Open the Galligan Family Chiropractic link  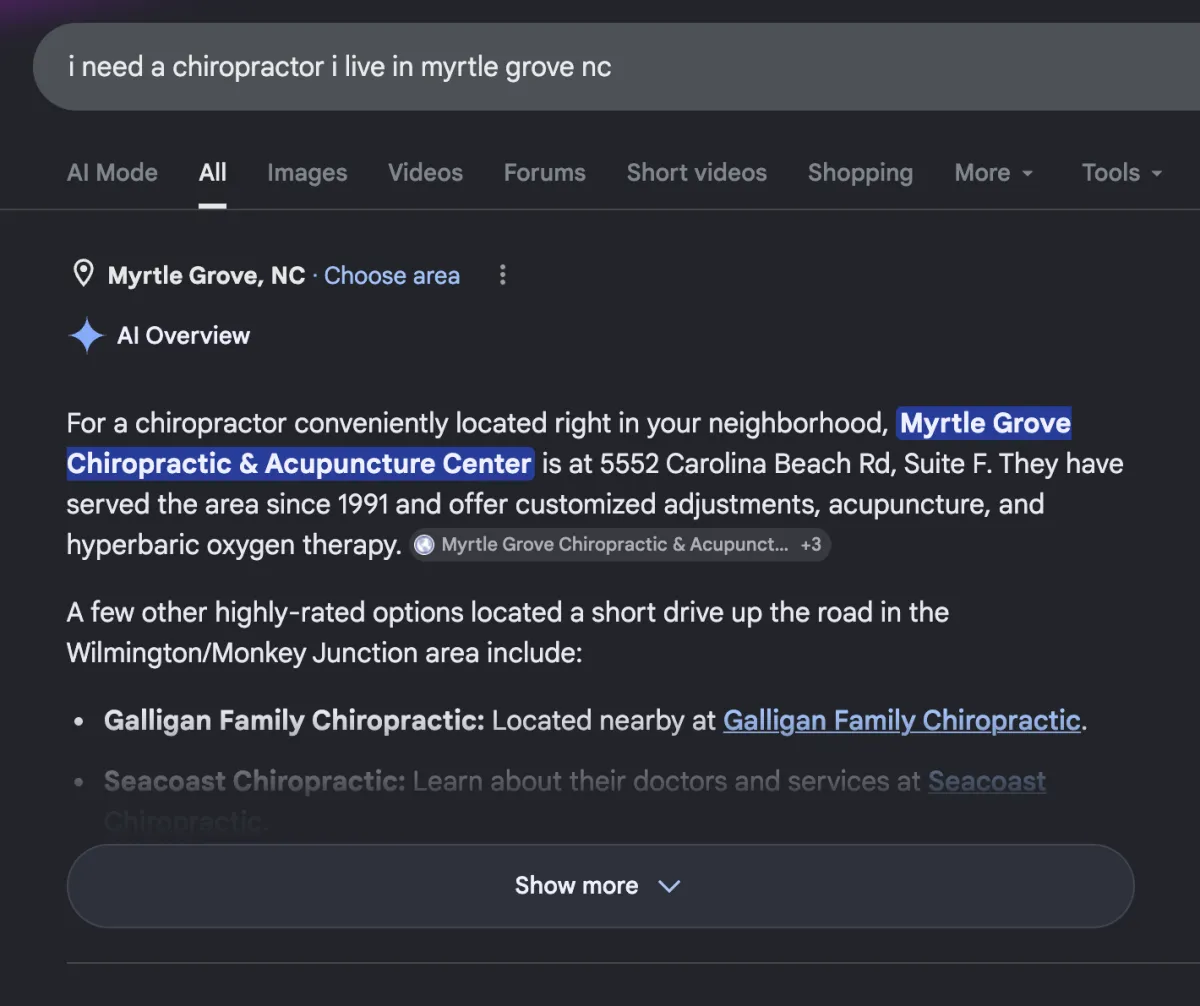(902, 720)
